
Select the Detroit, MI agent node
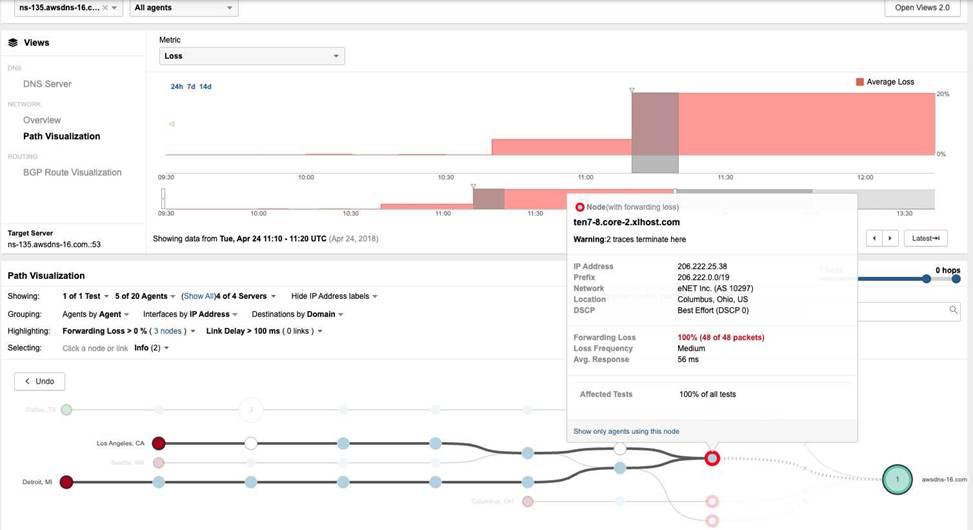pos(66,482)
